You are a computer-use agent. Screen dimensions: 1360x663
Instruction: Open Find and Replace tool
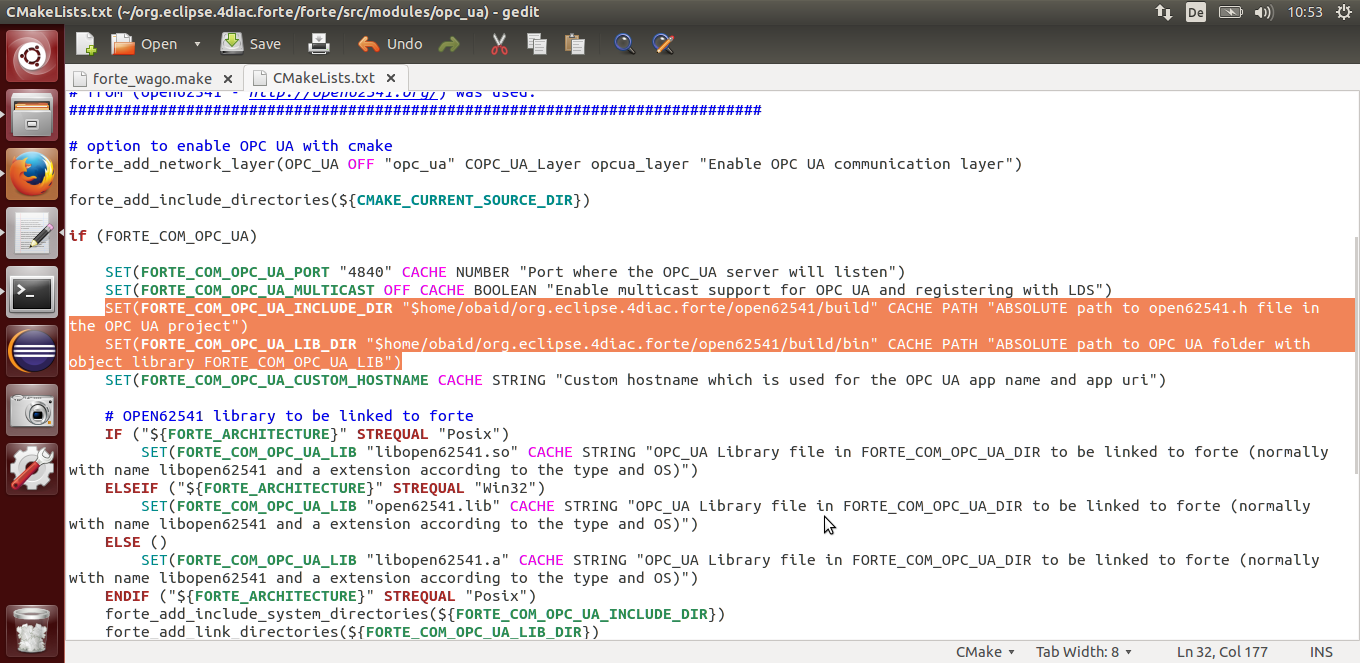tap(661, 44)
